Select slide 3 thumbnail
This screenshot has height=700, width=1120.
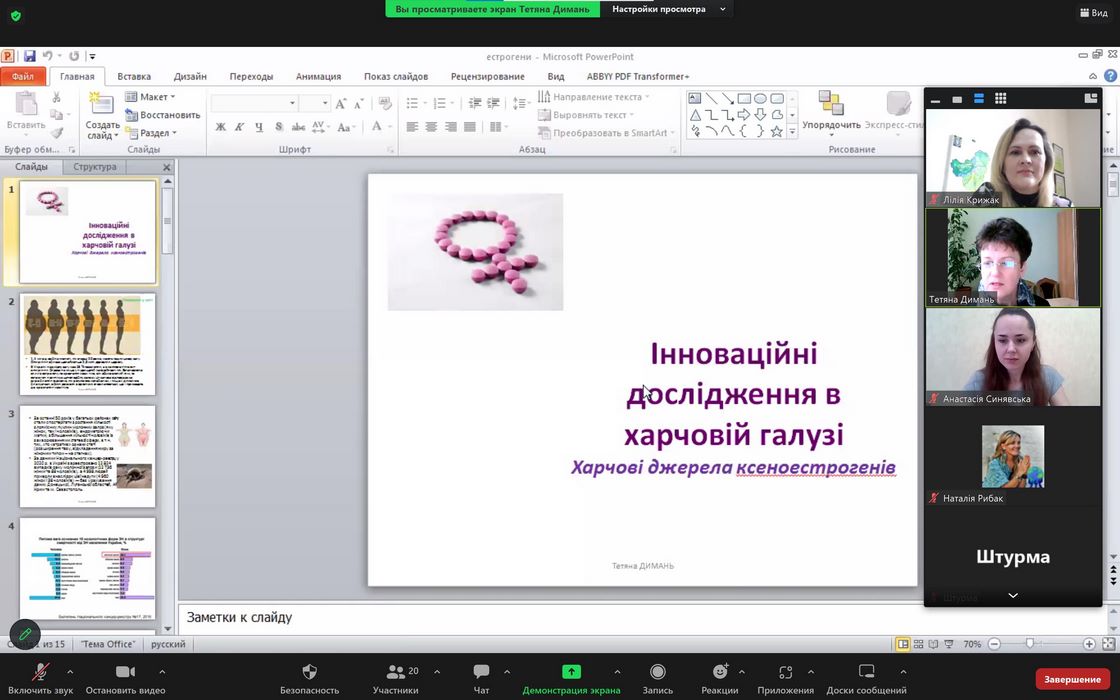(x=88, y=455)
